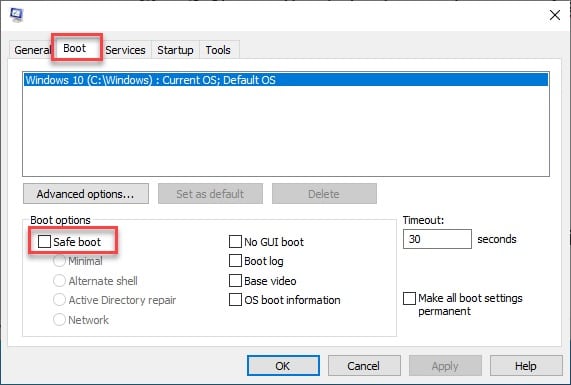571x385 pixels.
Task: Check the No GUI boot option
Action: tap(235, 241)
